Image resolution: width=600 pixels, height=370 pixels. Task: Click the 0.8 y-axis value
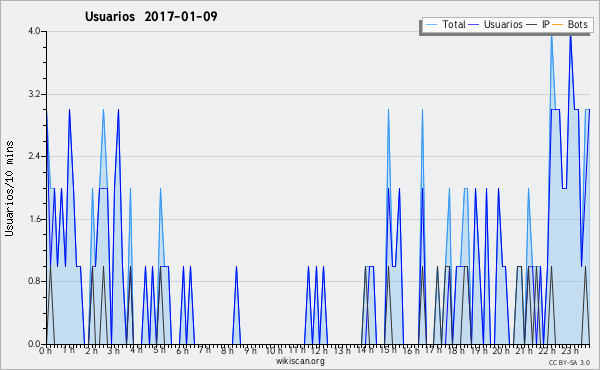pyautogui.click(x=34, y=282)
